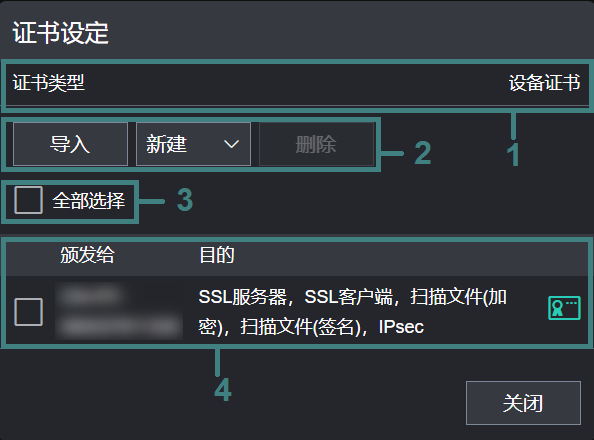Image resolution: width=594 pixels, height=440 pixels.
Task: Click the callout number 4 label
Action: pyautogui.click(x=223, y=390)
